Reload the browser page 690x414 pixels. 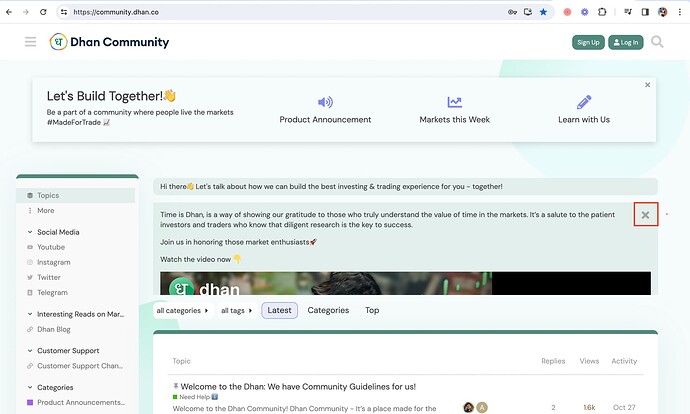(43, 12)
